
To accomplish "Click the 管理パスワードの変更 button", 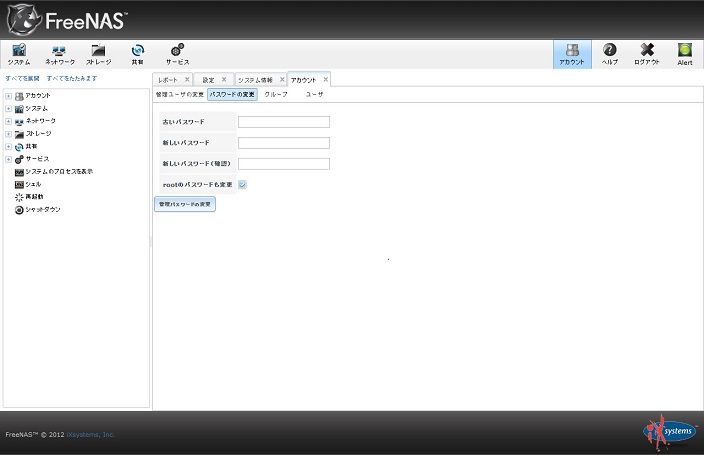I will pyautogui.click(x=185, y=204).
